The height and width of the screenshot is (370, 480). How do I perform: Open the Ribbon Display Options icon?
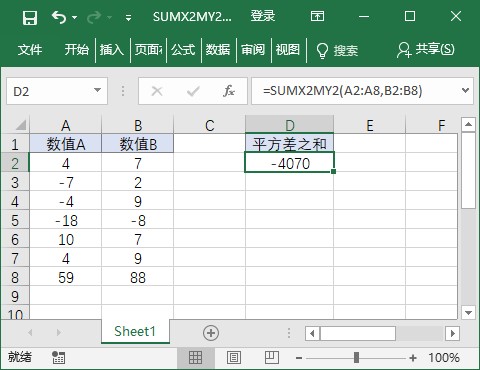317,16
